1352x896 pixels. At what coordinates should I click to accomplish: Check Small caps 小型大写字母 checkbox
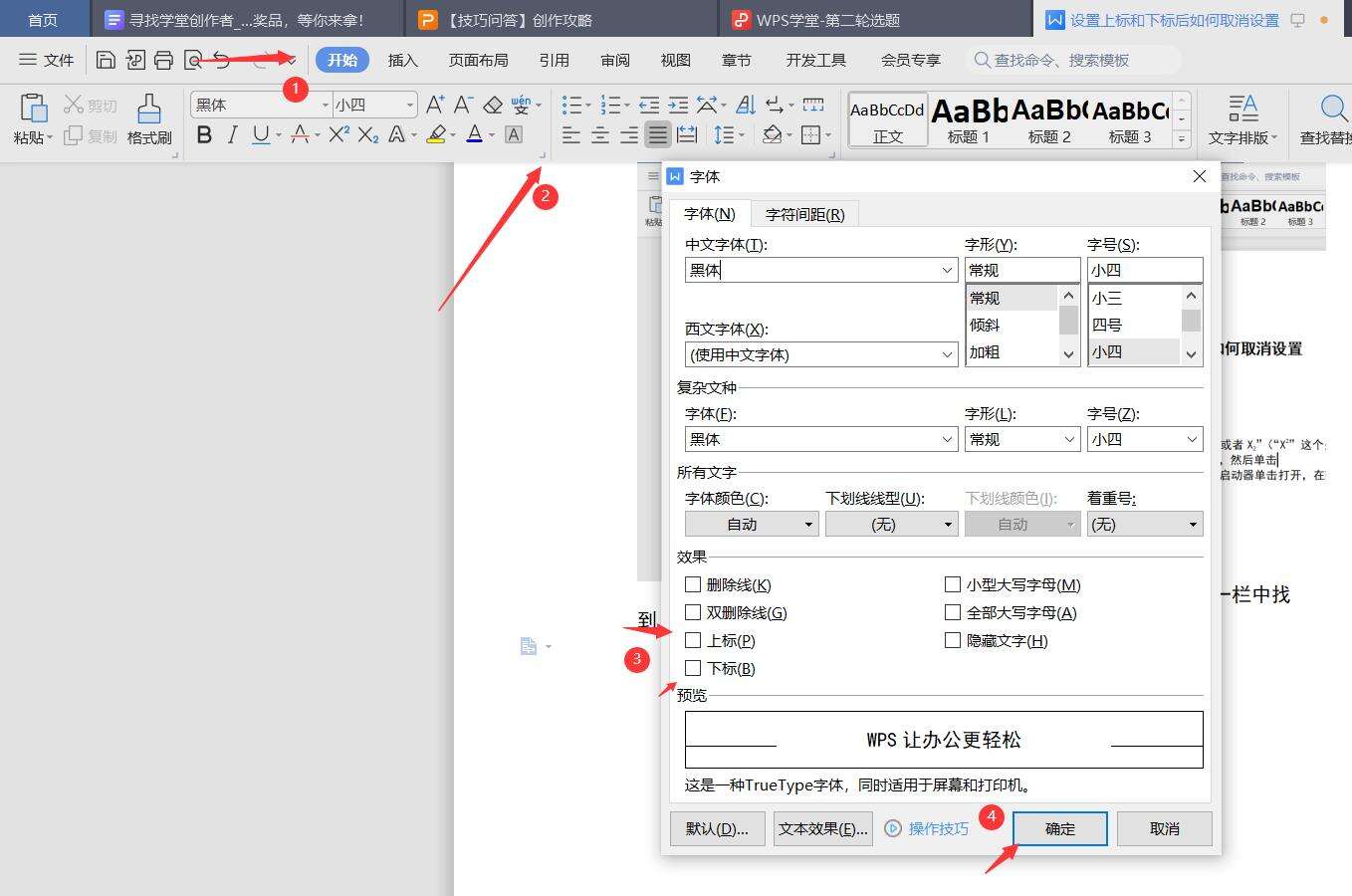click(x=953, y=584)
